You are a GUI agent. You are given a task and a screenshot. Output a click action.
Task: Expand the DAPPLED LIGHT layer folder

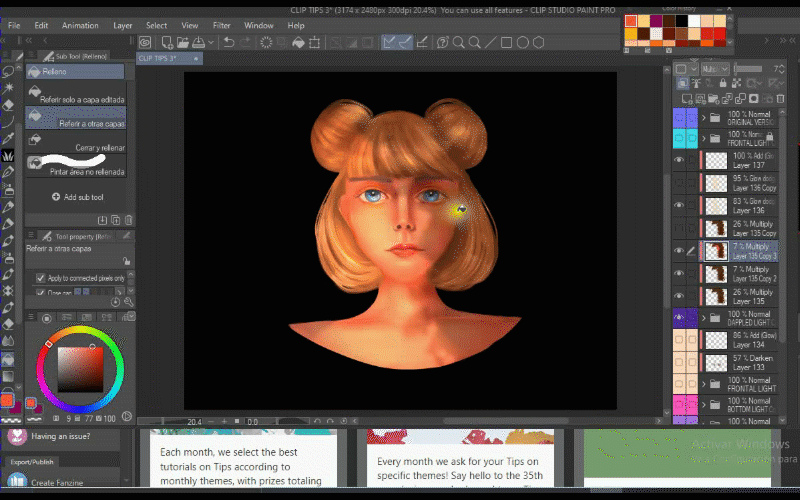coord(704,318)
